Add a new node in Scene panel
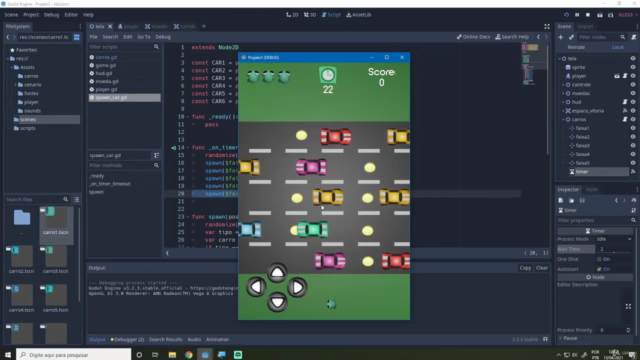640x360 pixels. pyautogui.click(x=560, y=37)
